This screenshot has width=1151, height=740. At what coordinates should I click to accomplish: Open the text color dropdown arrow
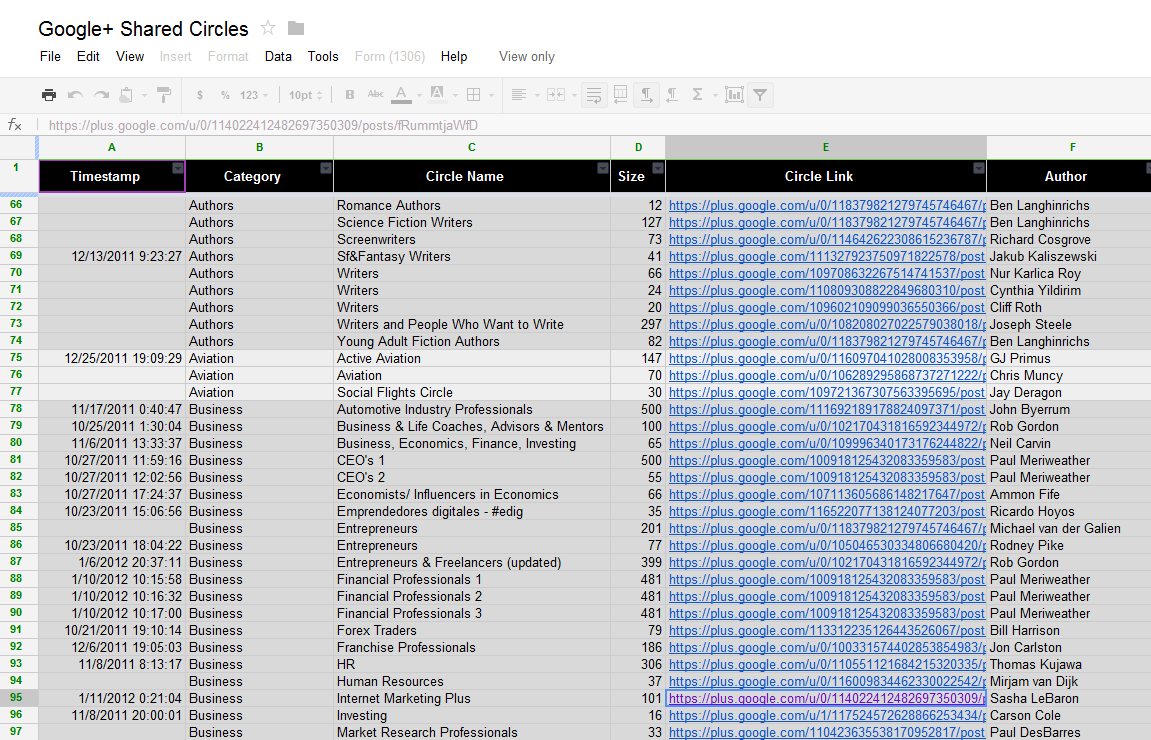[x=419, y=95]
